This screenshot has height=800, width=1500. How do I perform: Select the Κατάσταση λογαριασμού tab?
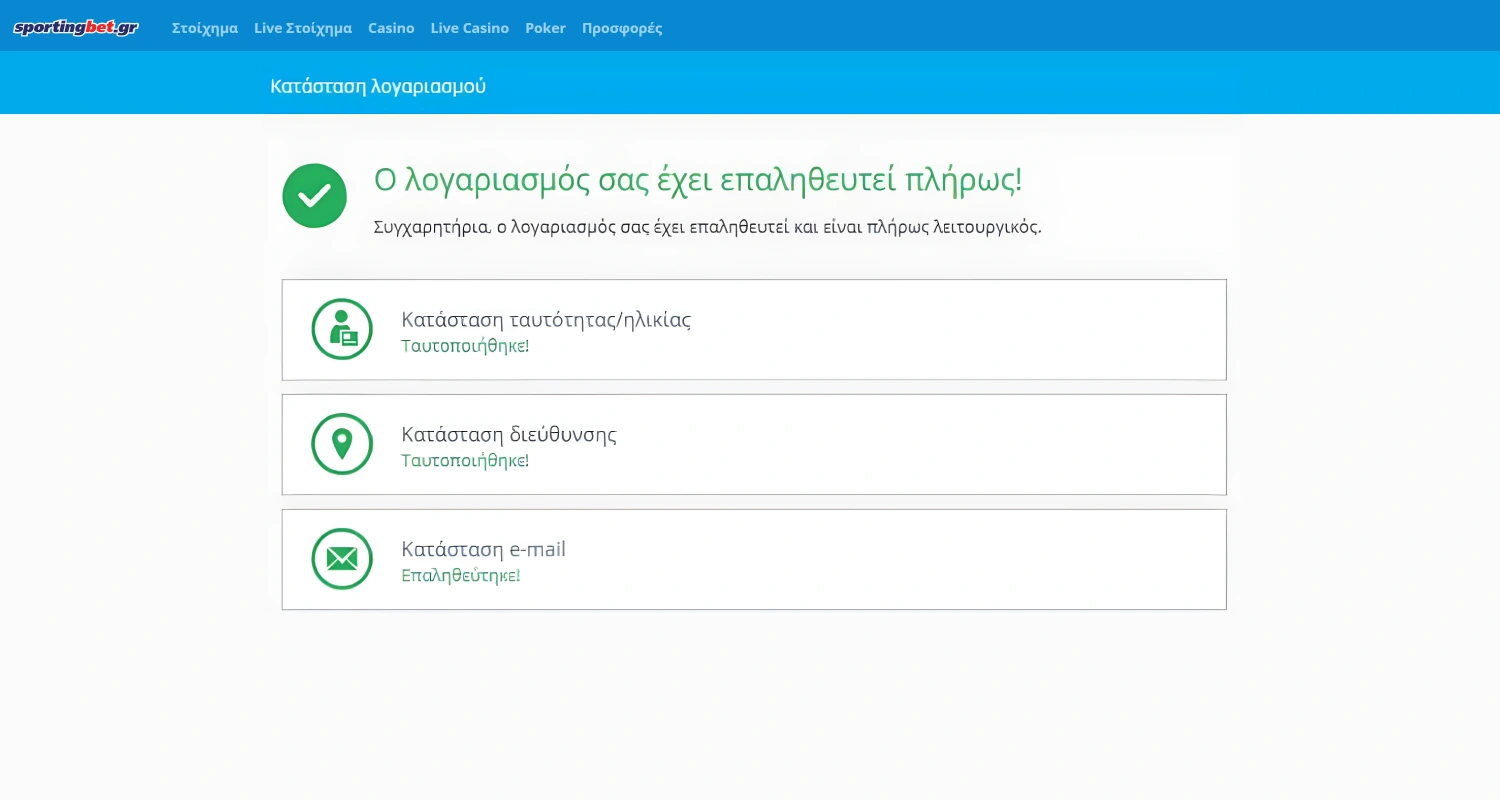378,86
